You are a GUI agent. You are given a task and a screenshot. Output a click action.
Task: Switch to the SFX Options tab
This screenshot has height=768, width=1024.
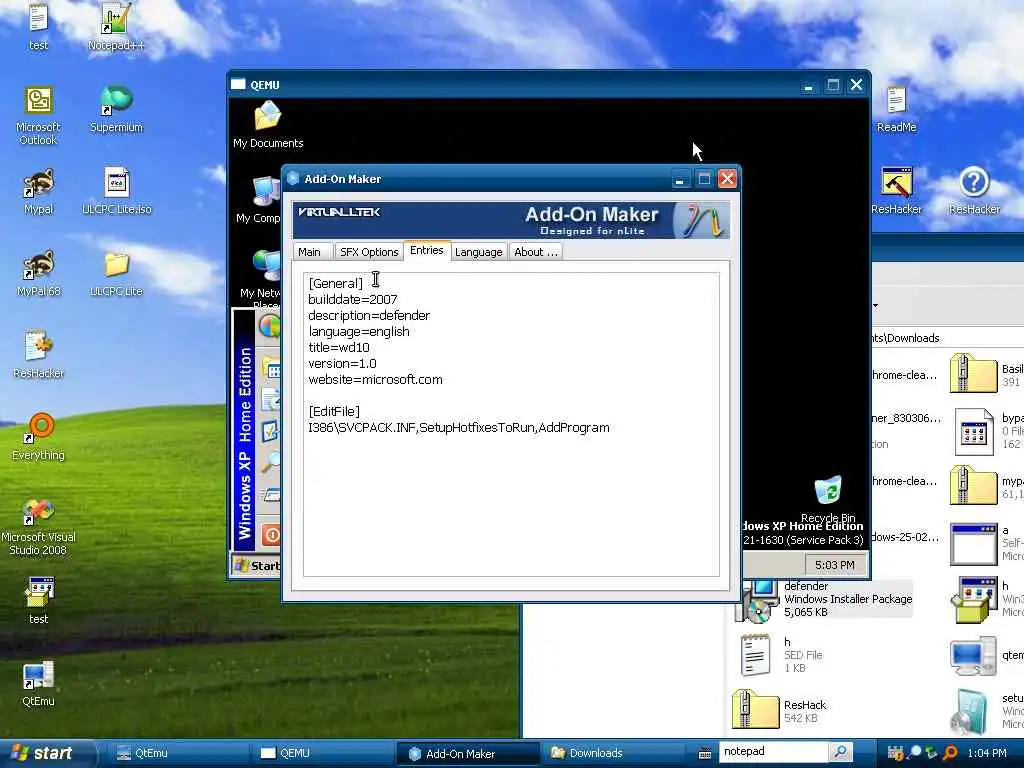pos(369,252)
